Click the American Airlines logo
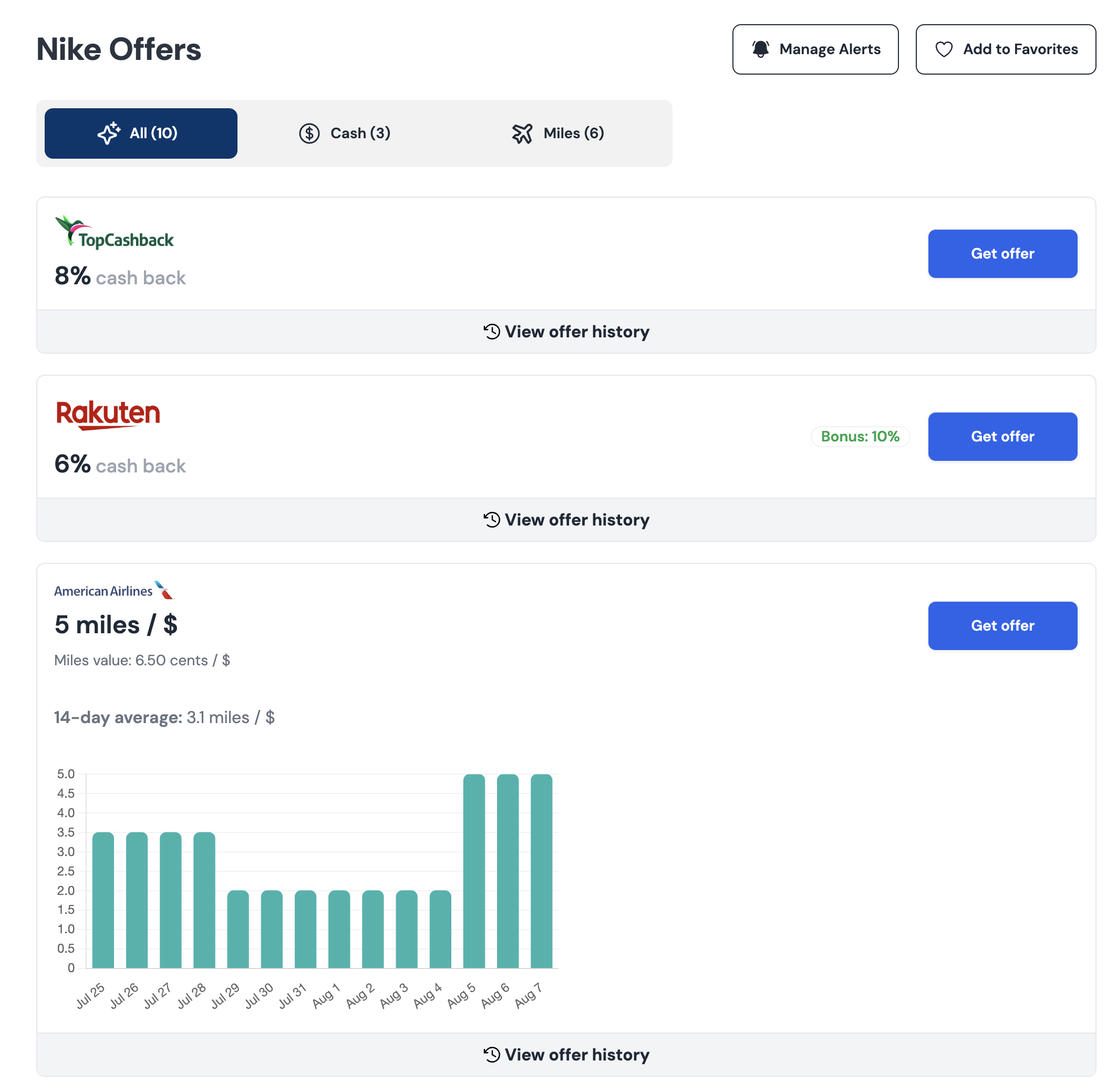Viewport: 1117px width, 1092px height. point(113,590)
